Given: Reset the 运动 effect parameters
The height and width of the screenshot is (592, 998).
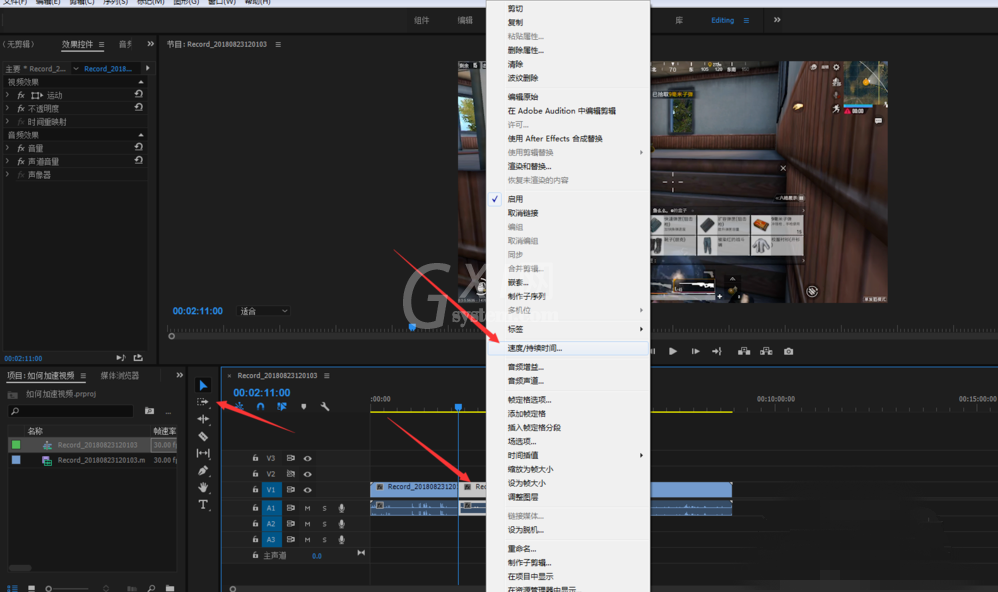Looking at the screenshot, I should click(x=138, y=94).
